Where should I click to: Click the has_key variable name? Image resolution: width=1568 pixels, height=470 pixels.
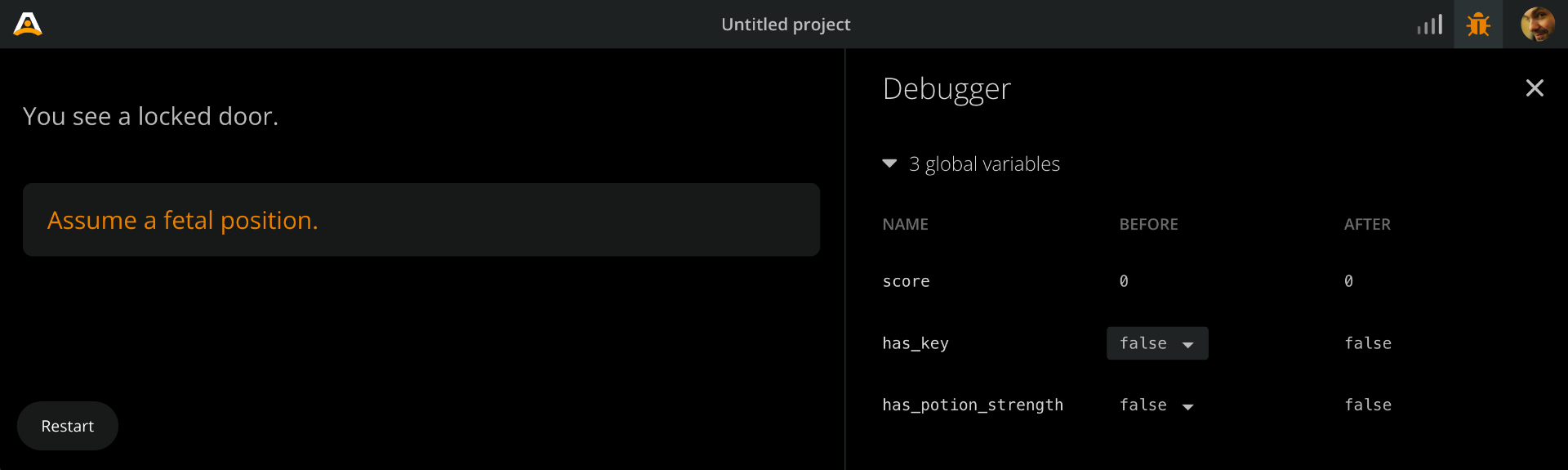[915, 343]
